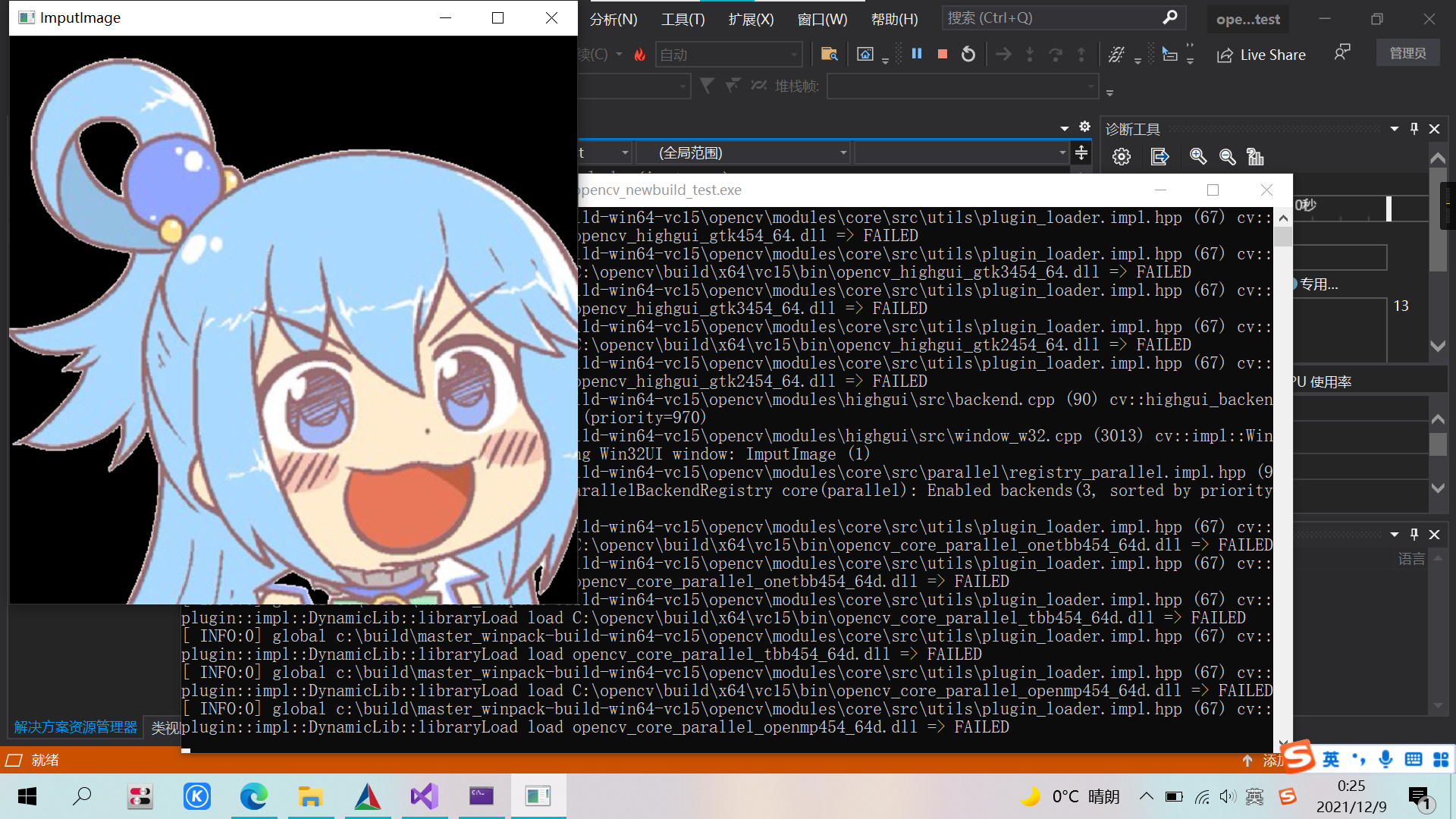Click the 管理员 badge button
Image resolution: width=1456 pixels, height=819 pixels.
1407,53
